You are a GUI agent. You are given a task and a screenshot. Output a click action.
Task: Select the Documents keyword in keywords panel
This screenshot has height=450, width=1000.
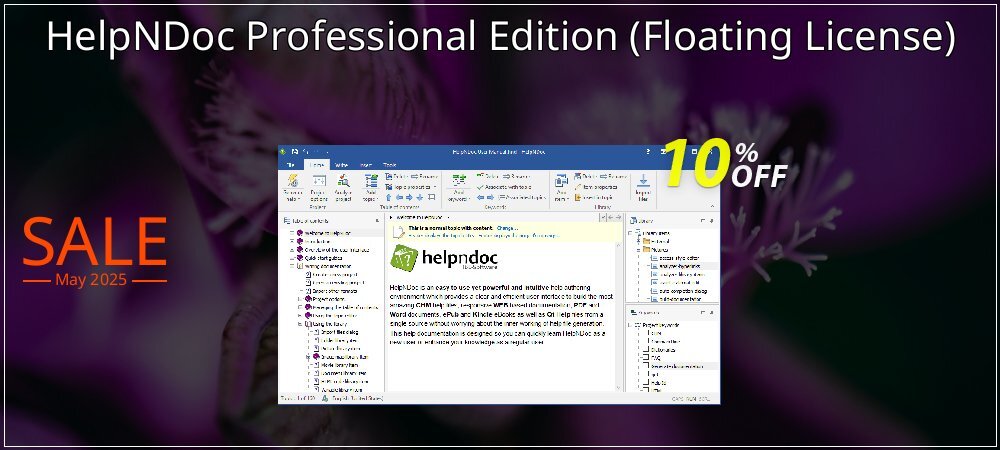pyautogui.click(x=663, y=350)
